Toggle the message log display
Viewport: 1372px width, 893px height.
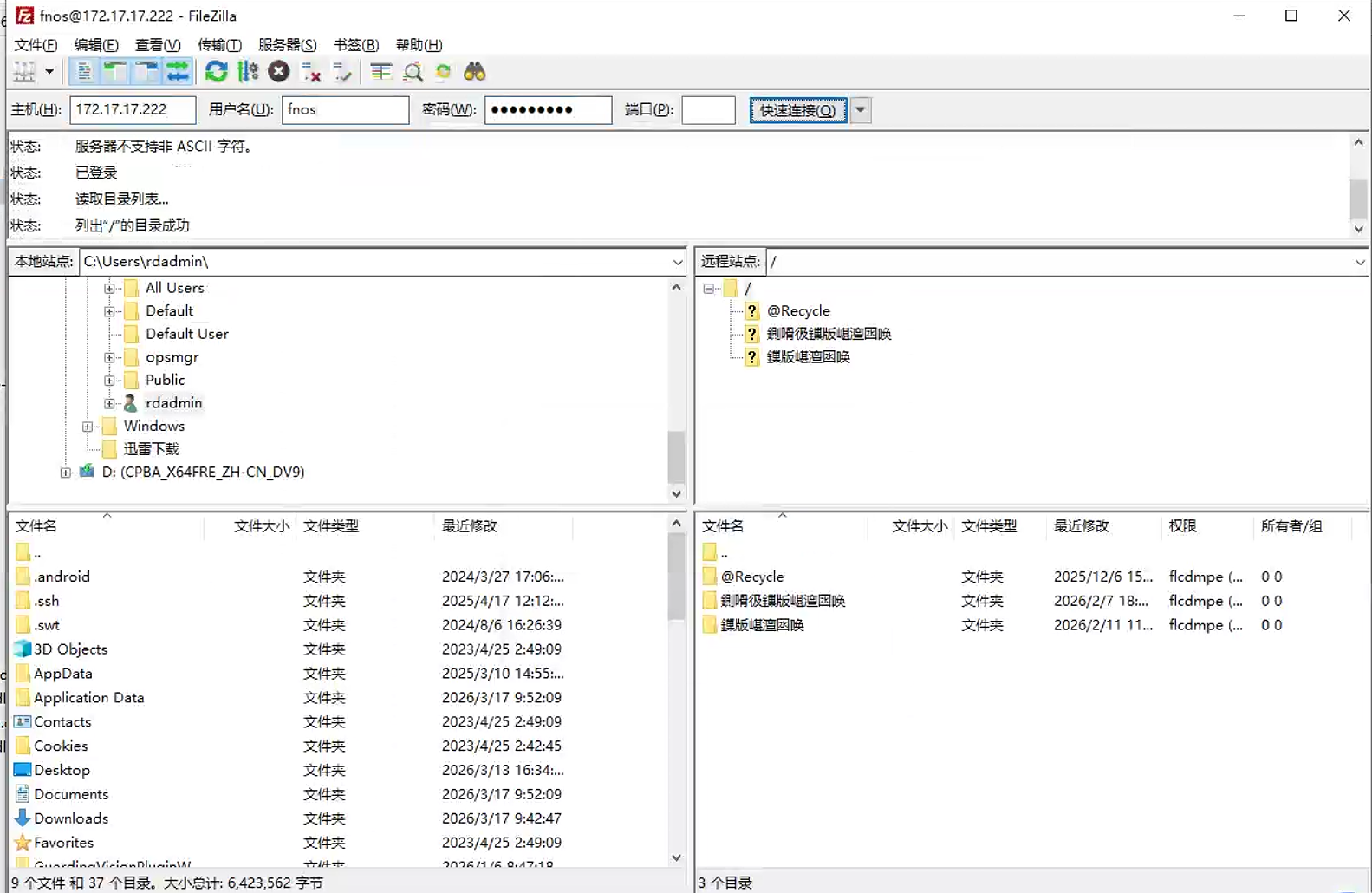coord(84,72)
